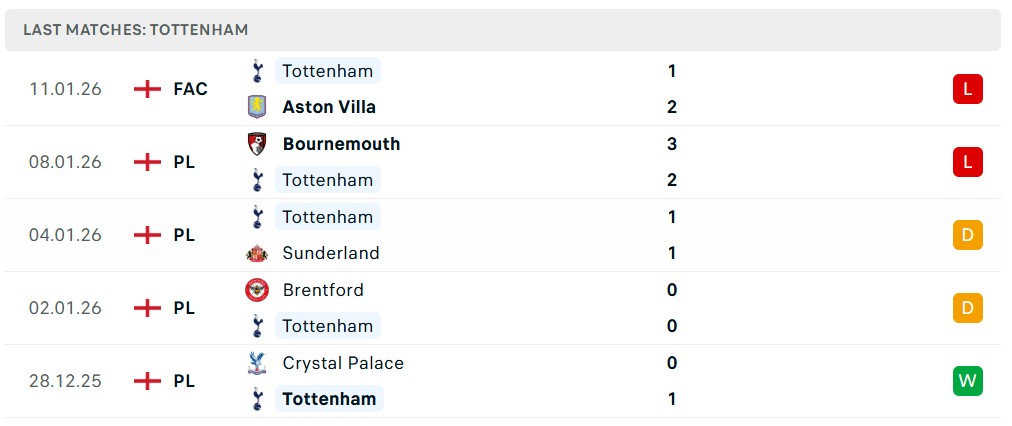Click the Brentford club crest
The image size is (1012, 426).
pos(257,290)
